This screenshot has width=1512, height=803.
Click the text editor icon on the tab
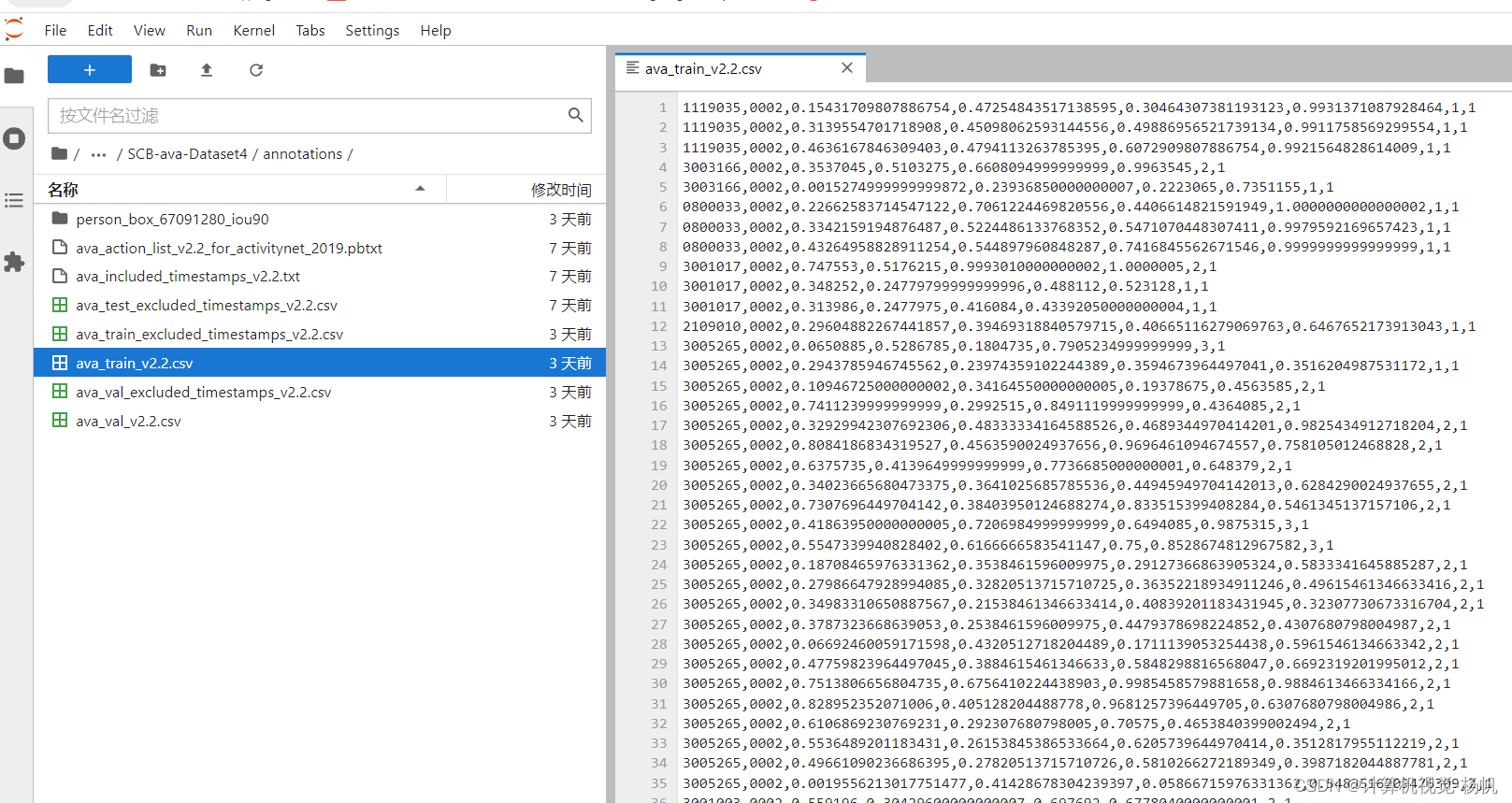[633, 68]
